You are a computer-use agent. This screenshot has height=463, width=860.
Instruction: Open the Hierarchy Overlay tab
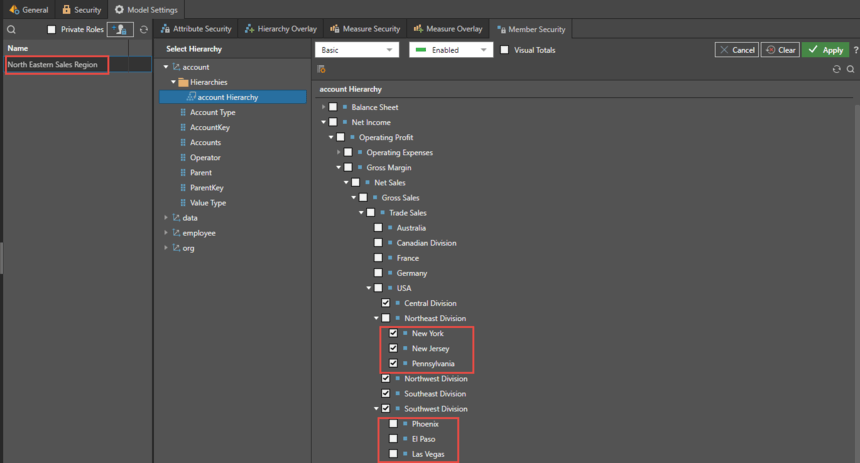(281, 29)
